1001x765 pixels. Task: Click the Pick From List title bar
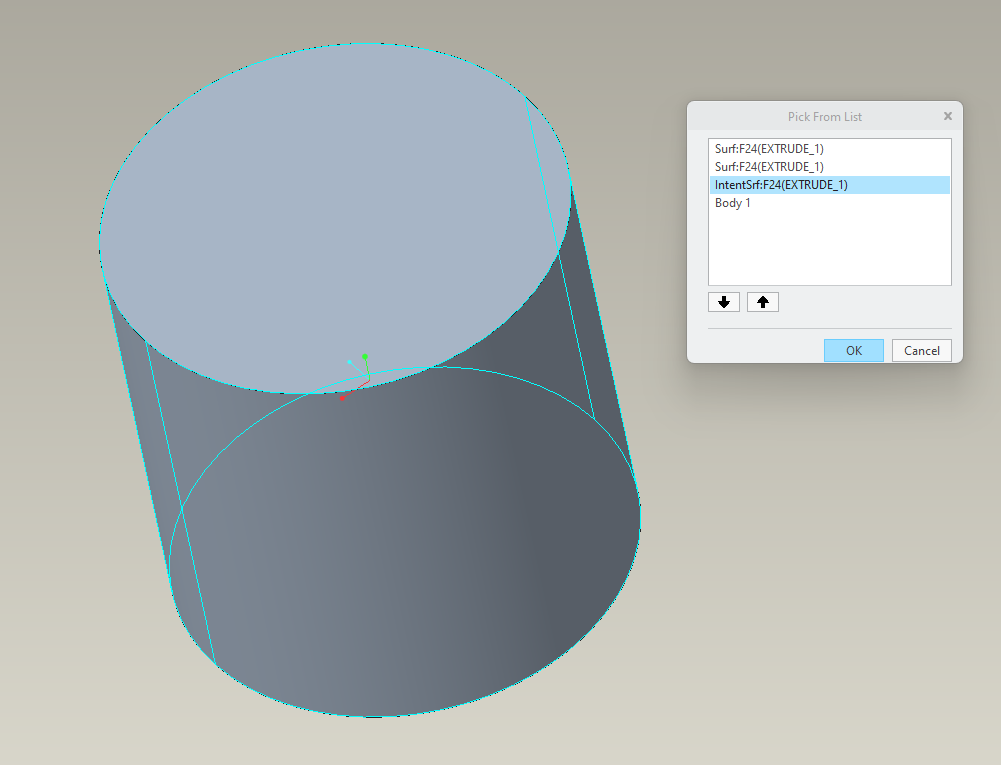[824, 116]
